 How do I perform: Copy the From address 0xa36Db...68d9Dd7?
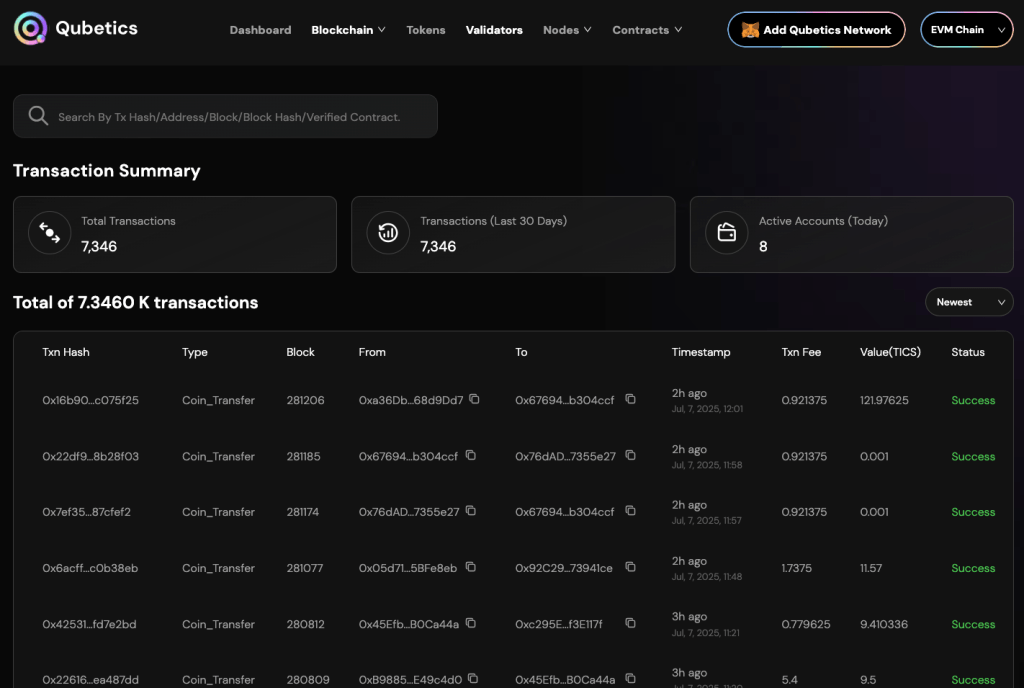(474, 399)
